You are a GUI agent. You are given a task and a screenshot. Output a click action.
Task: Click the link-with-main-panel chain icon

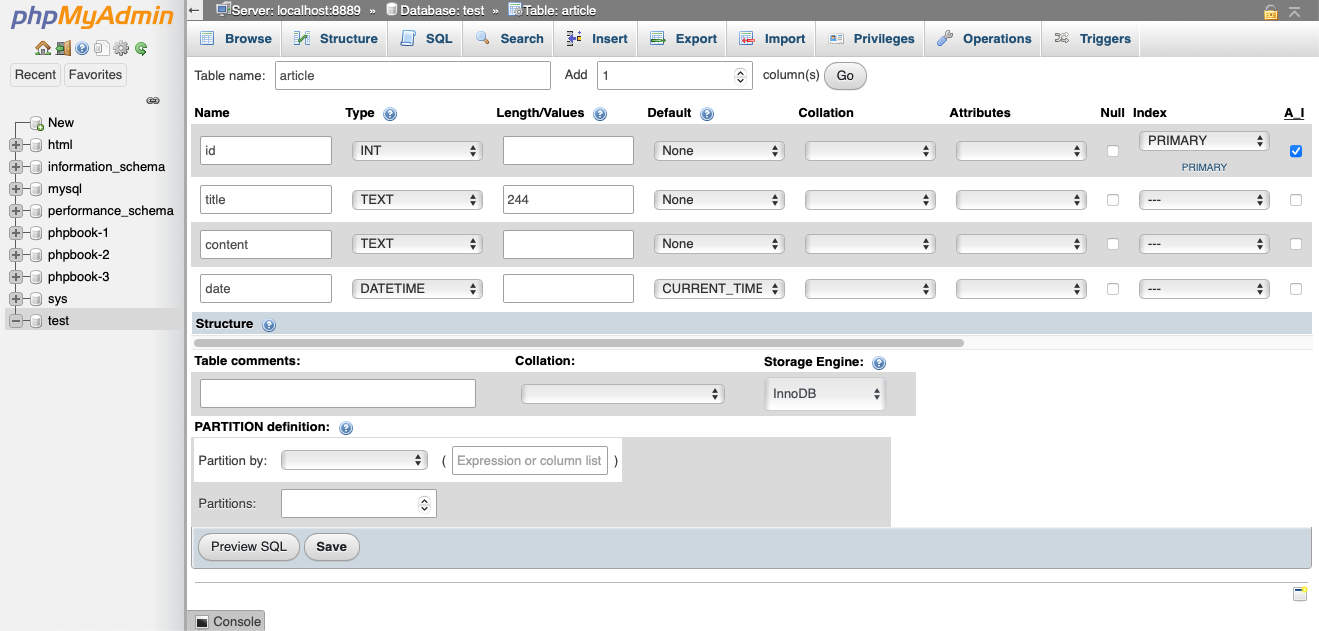click(153, 101)
